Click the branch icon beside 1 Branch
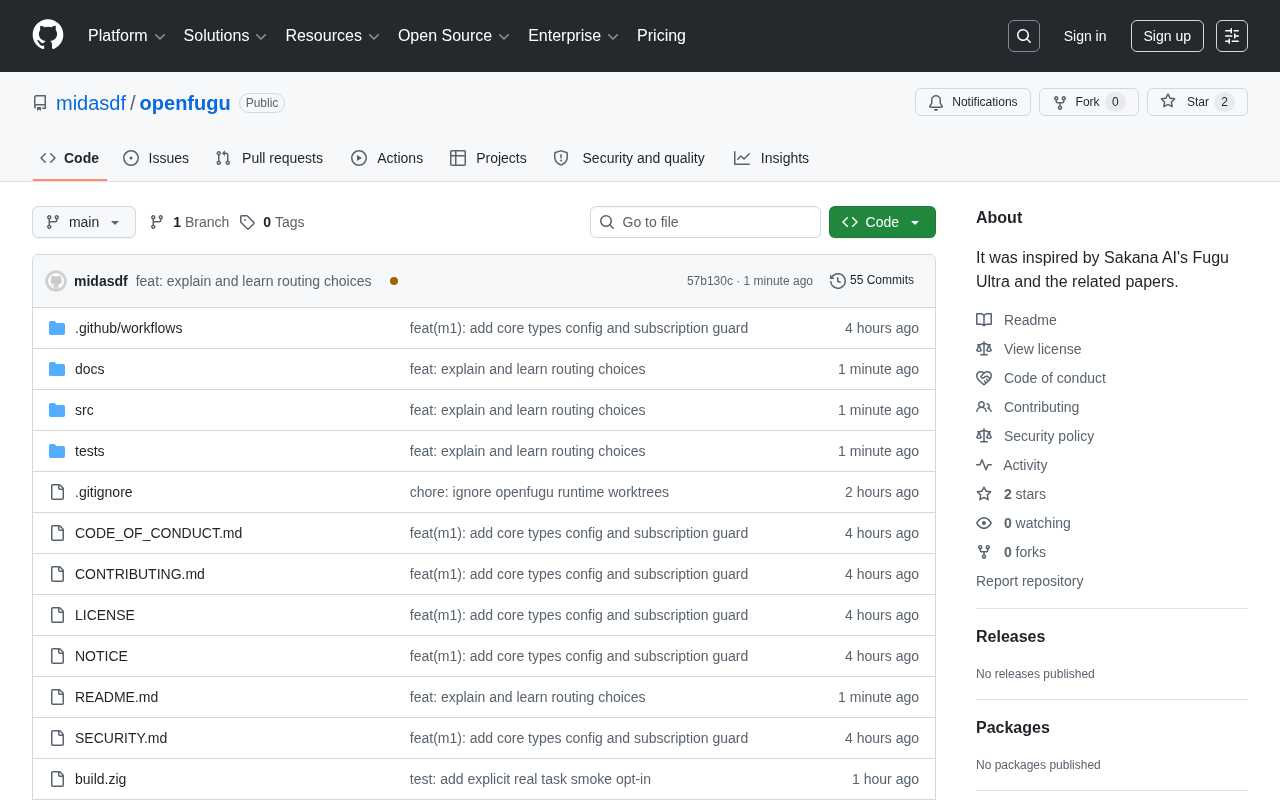1280x800 pixels. click(157, 222)
